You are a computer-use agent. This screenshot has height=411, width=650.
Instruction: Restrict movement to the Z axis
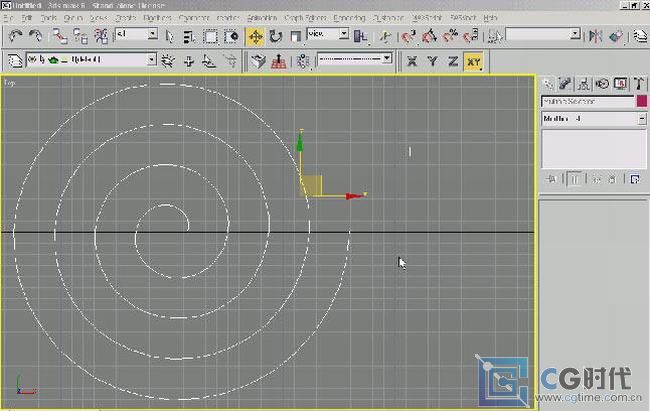[x=453, y=61]
